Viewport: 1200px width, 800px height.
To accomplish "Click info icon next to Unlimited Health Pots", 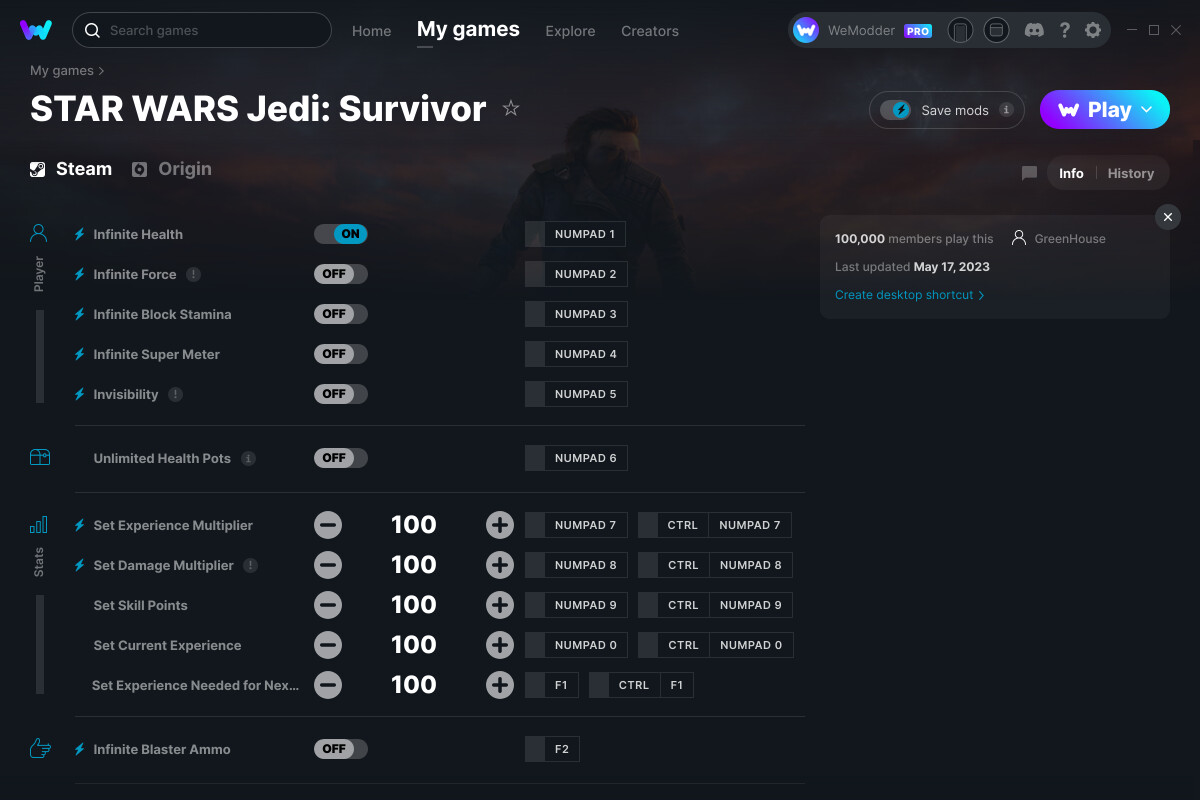I will click(x=248, y=458).
